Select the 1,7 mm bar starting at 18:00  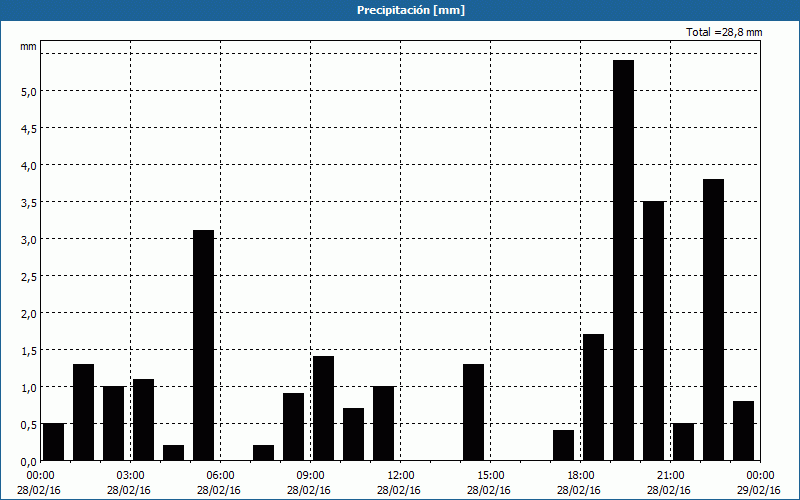593,397
